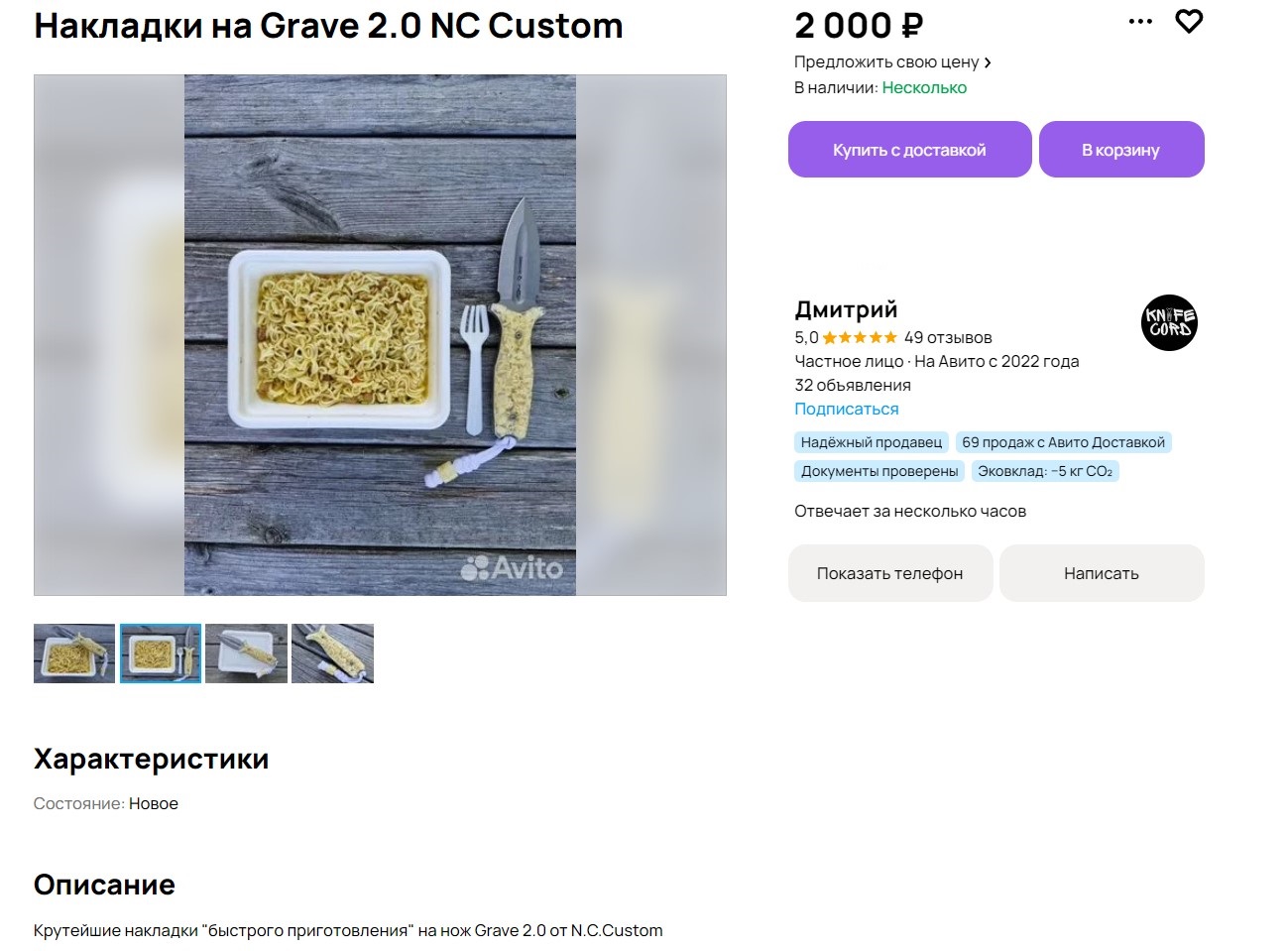The width and height of the screenshot is (1288, 951).
Task: Open the three-dots more options menu
Action: [x=1140, y=22]
